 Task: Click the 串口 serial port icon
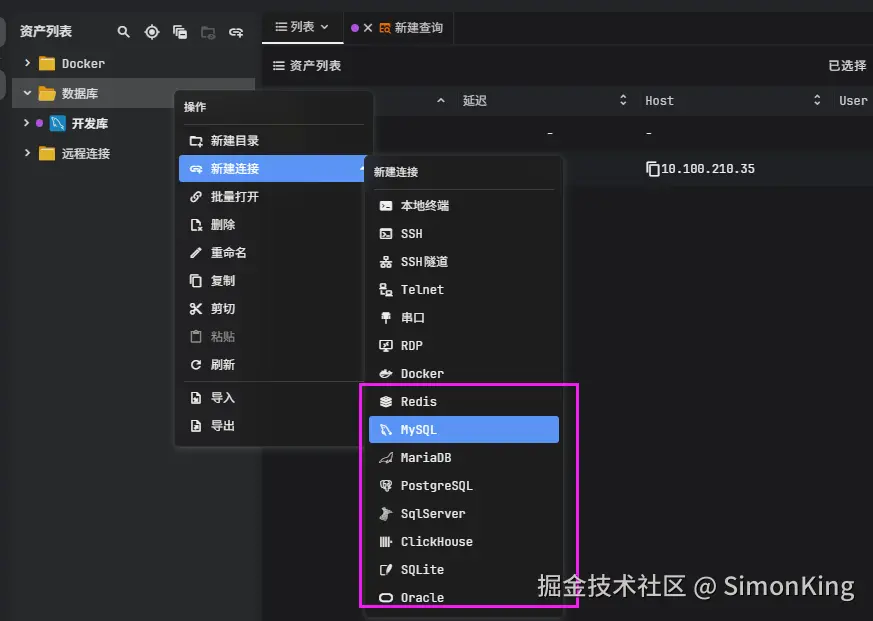(x=385, y=317)
